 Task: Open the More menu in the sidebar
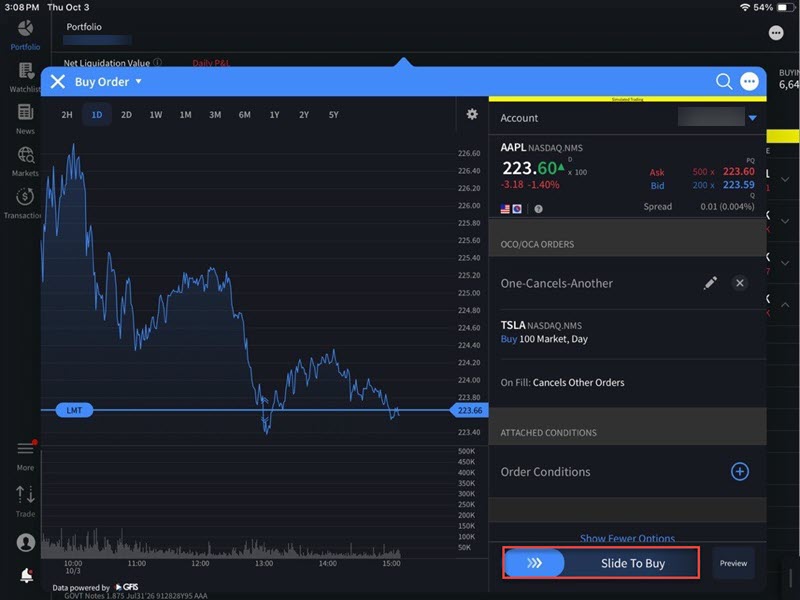point(24,452)
